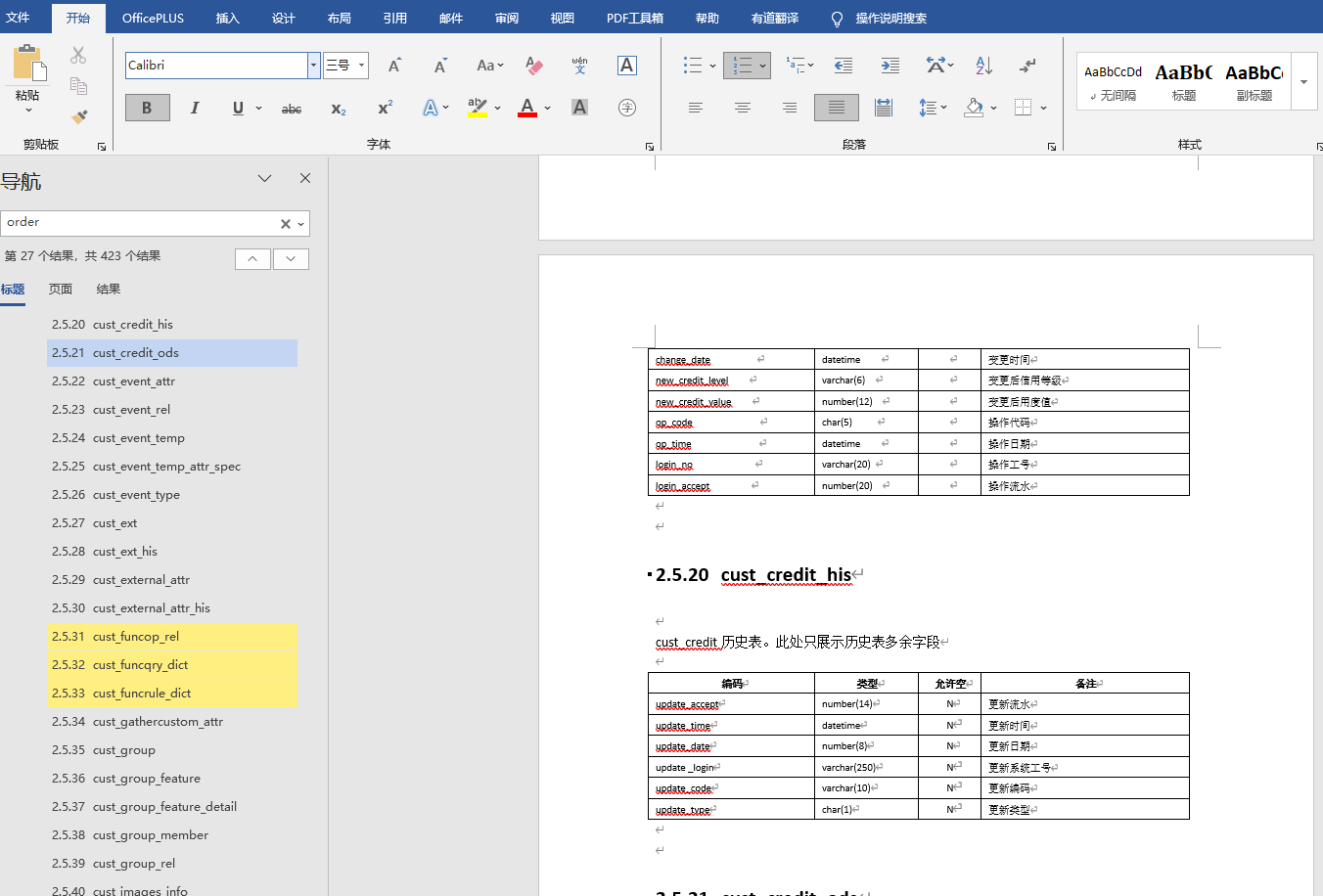Open line spacing options
Viewport: 1323px width, 896px height.
(928, 108)
